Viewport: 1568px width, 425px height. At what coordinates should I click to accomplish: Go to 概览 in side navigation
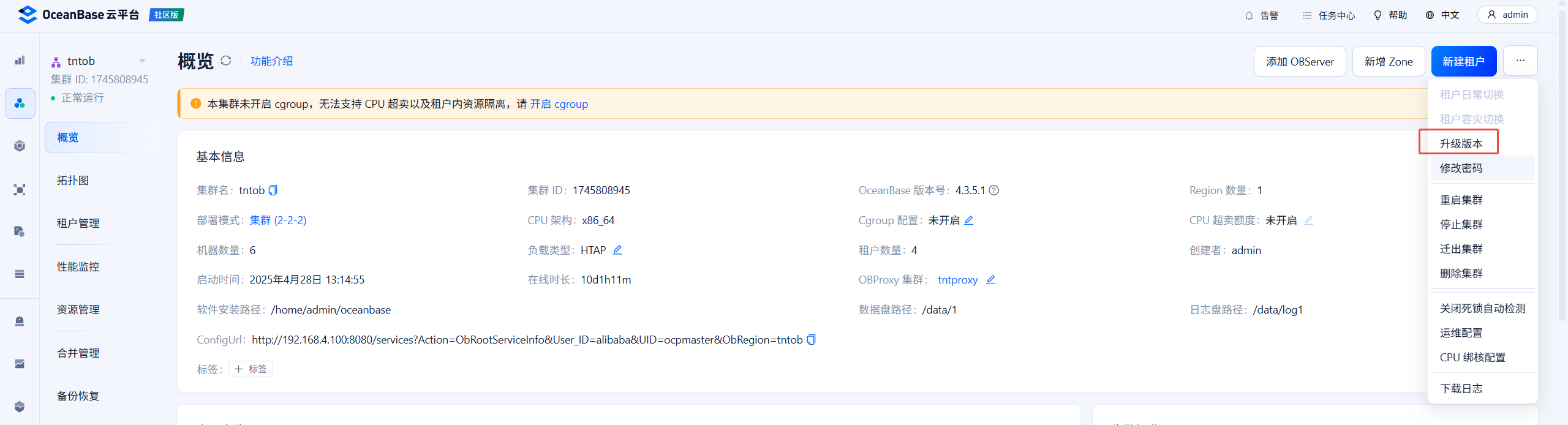tap(101, 137)
